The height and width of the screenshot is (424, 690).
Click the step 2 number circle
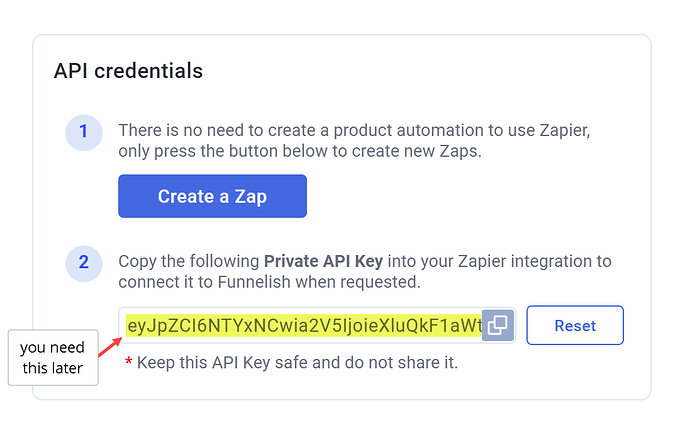click(84, 262)
